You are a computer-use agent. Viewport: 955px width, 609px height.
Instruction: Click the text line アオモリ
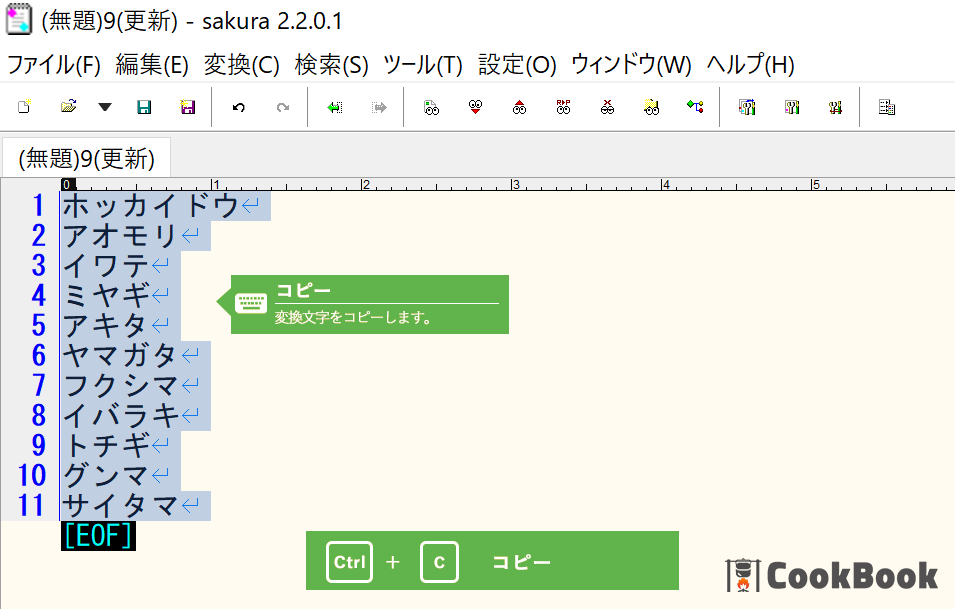coord(121,236)
